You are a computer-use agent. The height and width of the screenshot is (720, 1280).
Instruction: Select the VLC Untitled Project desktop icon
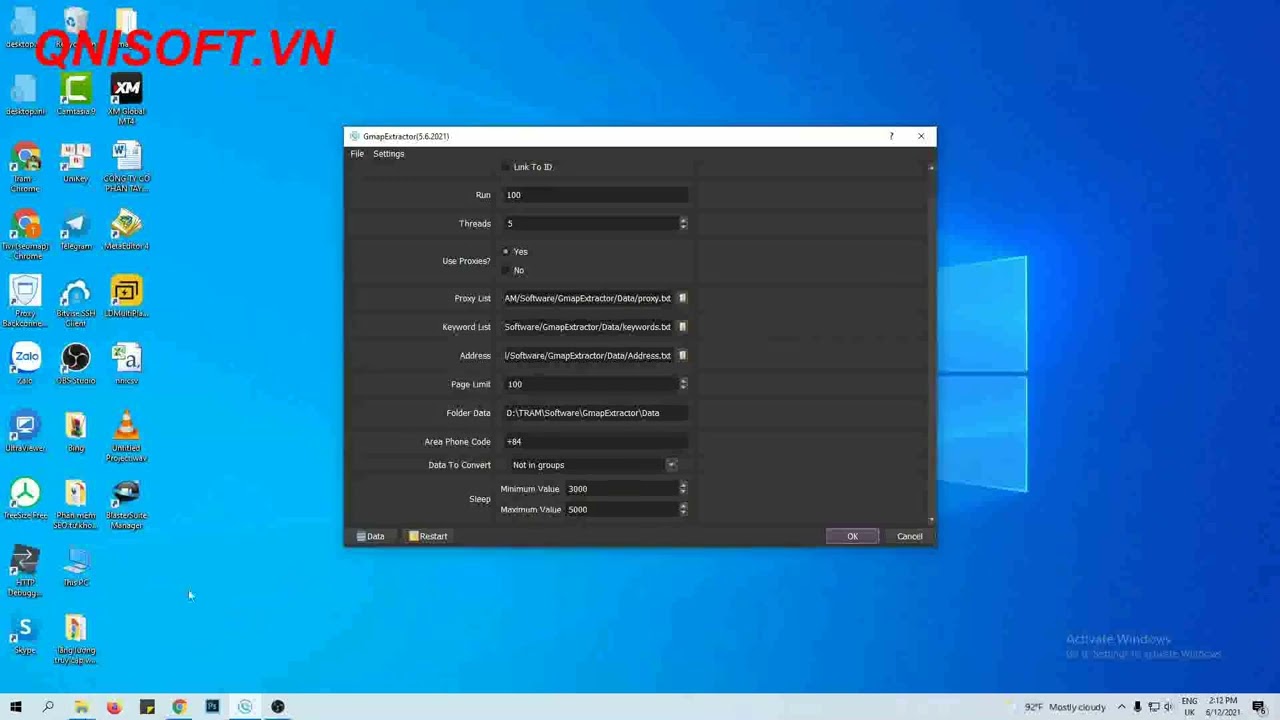(126, 436)
